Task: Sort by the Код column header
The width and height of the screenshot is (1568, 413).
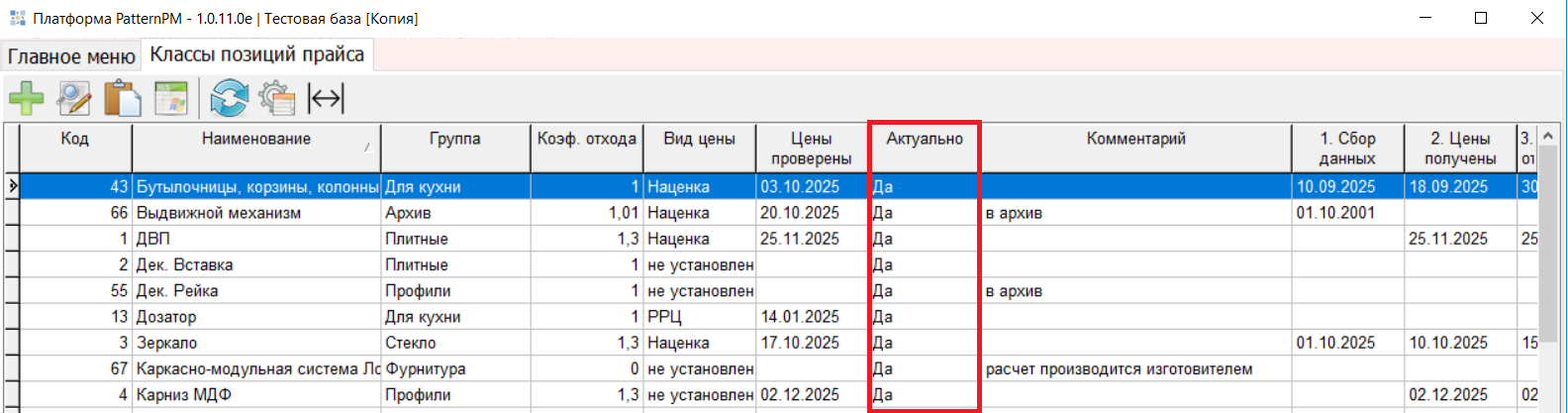Action: tap(74, 140)
